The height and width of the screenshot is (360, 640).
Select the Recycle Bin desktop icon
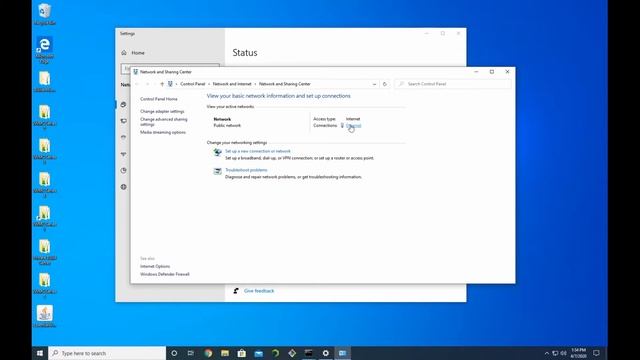coord(44,14)
